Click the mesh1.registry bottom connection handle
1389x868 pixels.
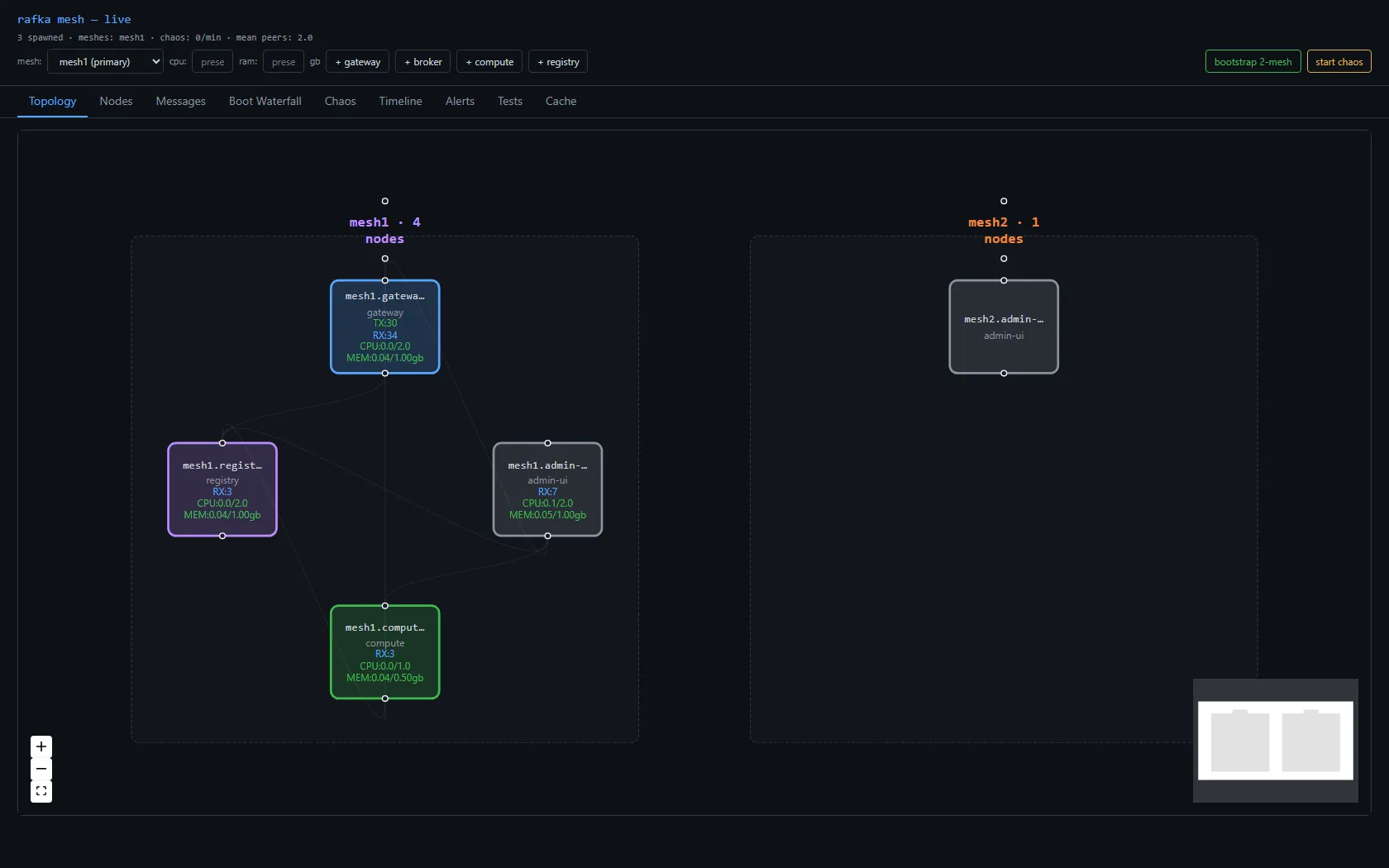[222, 537]
